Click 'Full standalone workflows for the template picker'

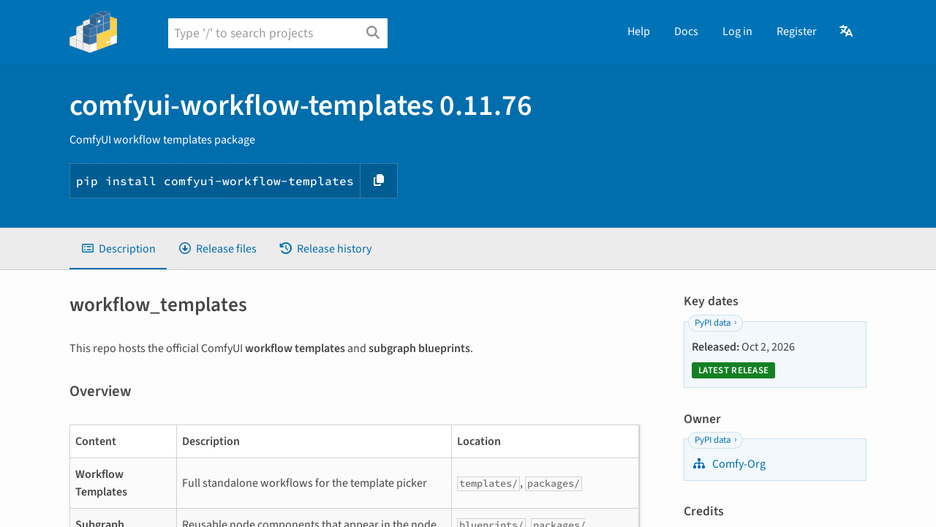pos(304,483)
